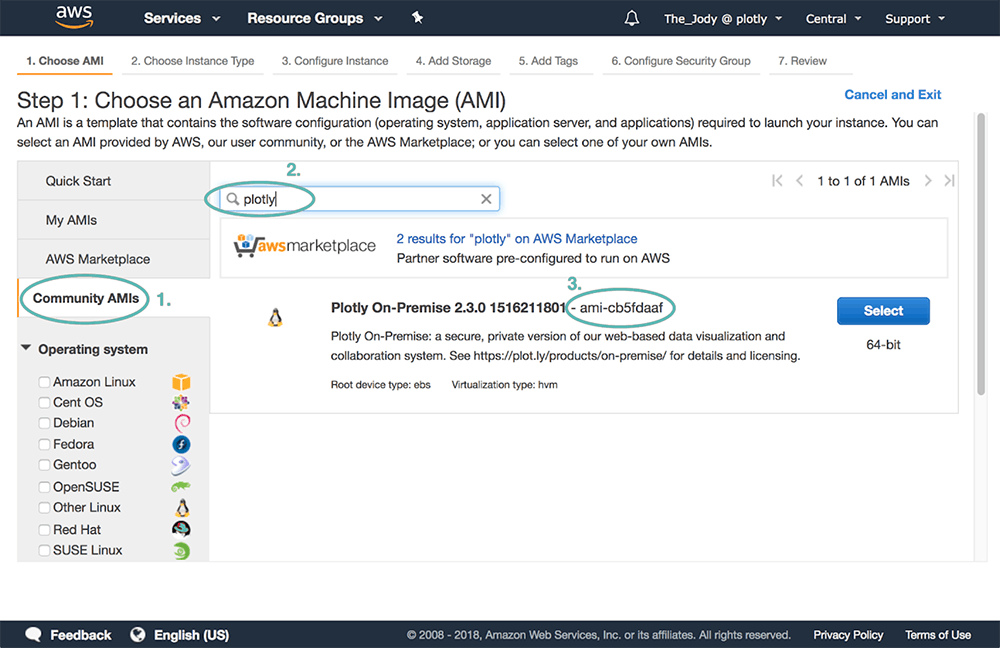Go to previous page of AMIs
This screenshot has height=648, width=1000.
click(799, 180)
